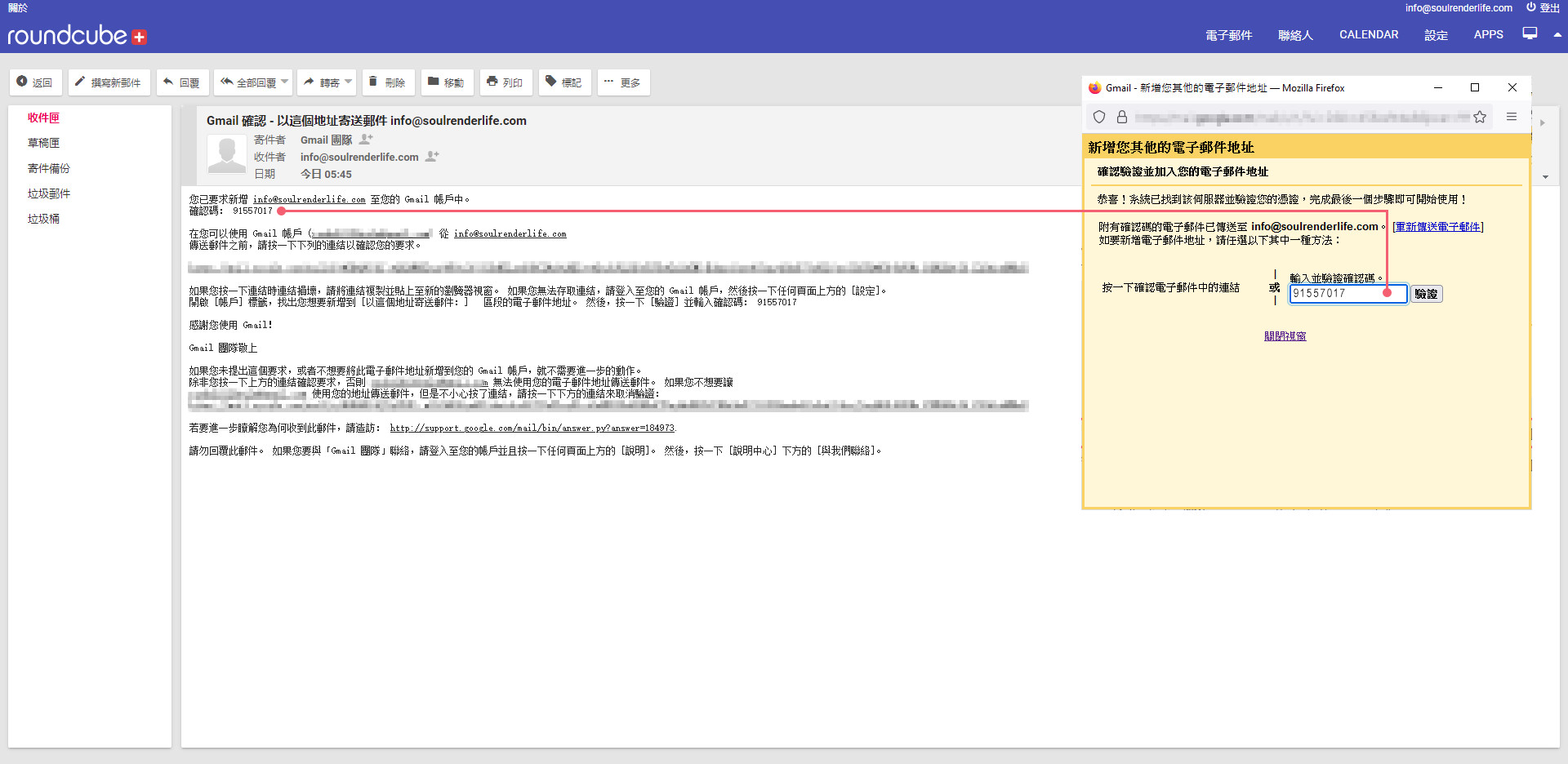1568x764 pixels.
Task: Open the 收件匣 inbox folder
Action: coord(43,118)
